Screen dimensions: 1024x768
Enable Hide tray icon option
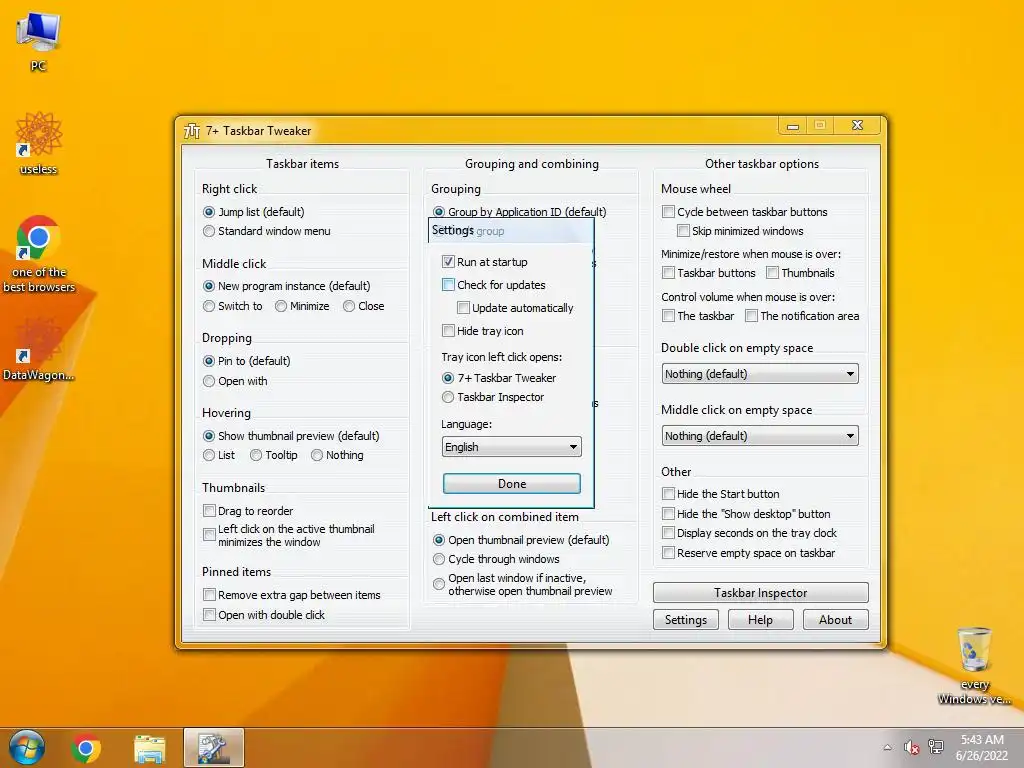tap(448, 331)
